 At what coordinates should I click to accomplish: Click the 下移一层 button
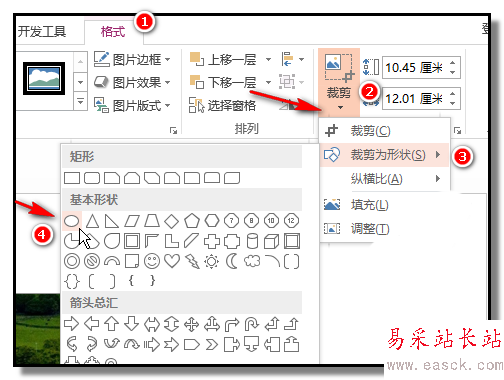click(223, 82)
